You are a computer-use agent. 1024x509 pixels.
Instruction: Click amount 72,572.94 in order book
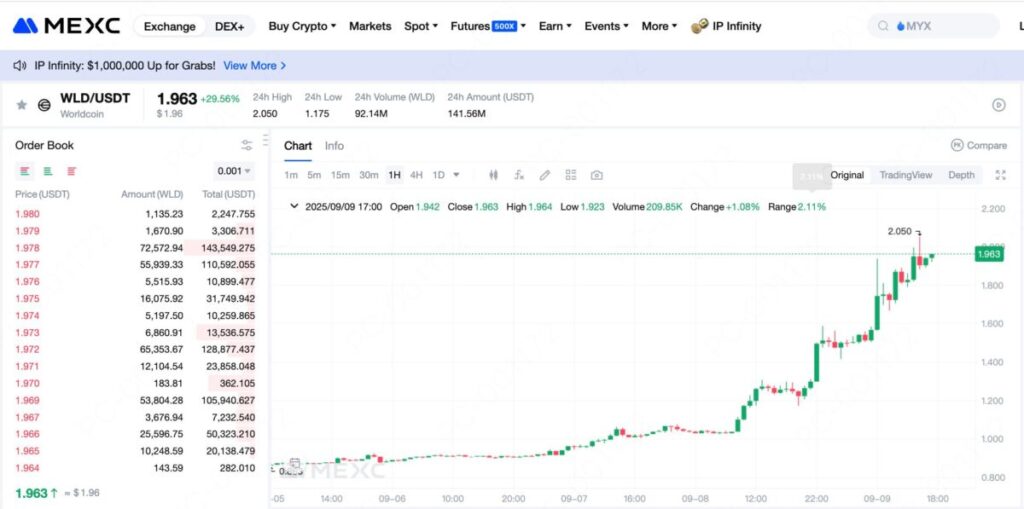(x=161, y=248)
